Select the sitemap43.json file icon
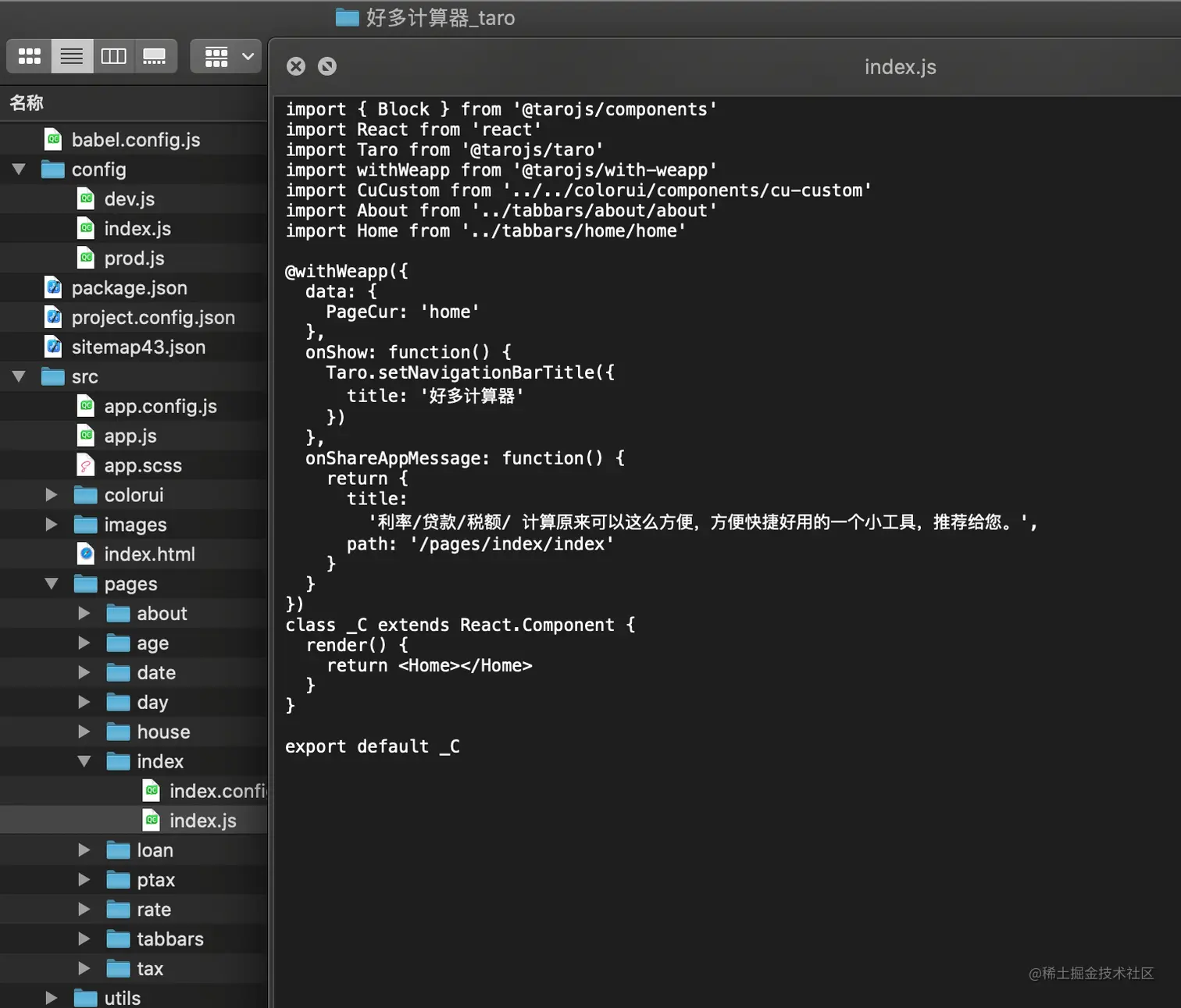This screenshot has width=1181, height=1008. pyautogui.click(x=53, y=347)
